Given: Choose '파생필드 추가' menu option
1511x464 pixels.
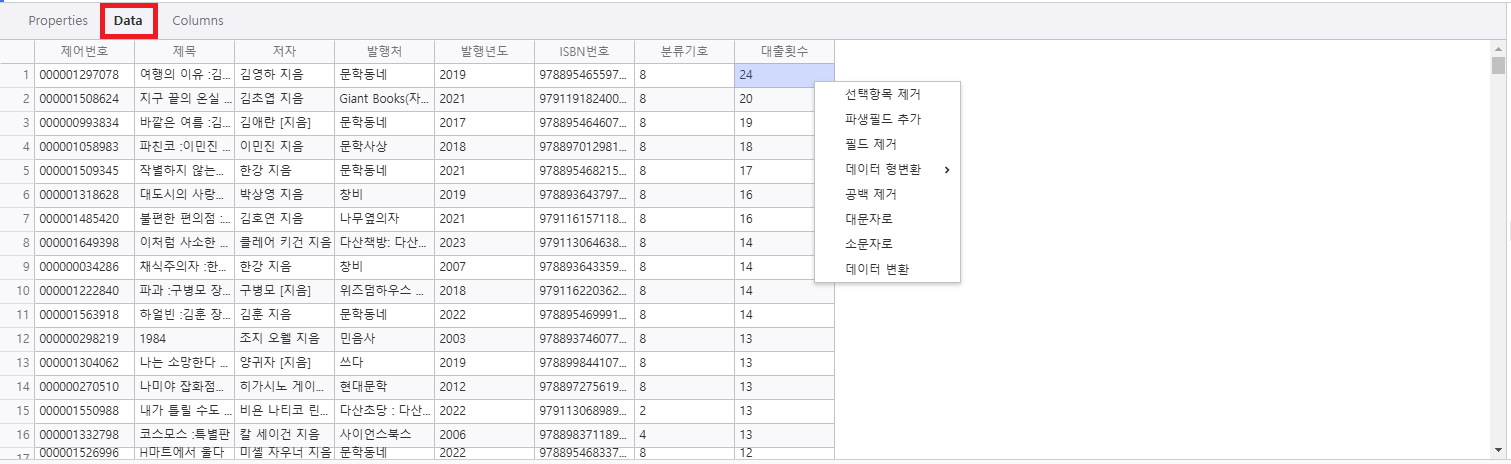Looking at the screenshot, I should tap(882, 120).
